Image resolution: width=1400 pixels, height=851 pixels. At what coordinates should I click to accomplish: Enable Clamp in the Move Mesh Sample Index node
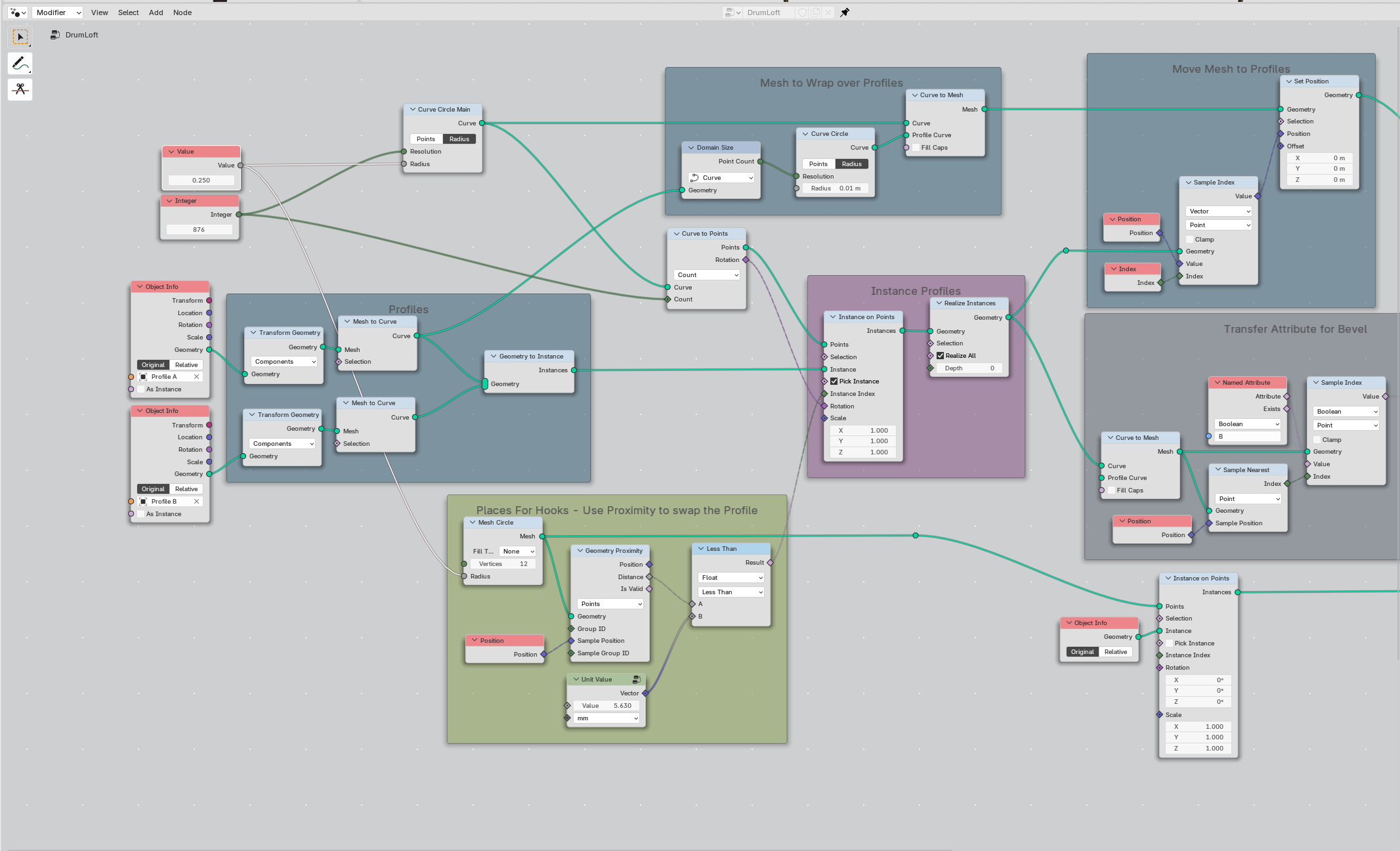[x=1189, y=240]
